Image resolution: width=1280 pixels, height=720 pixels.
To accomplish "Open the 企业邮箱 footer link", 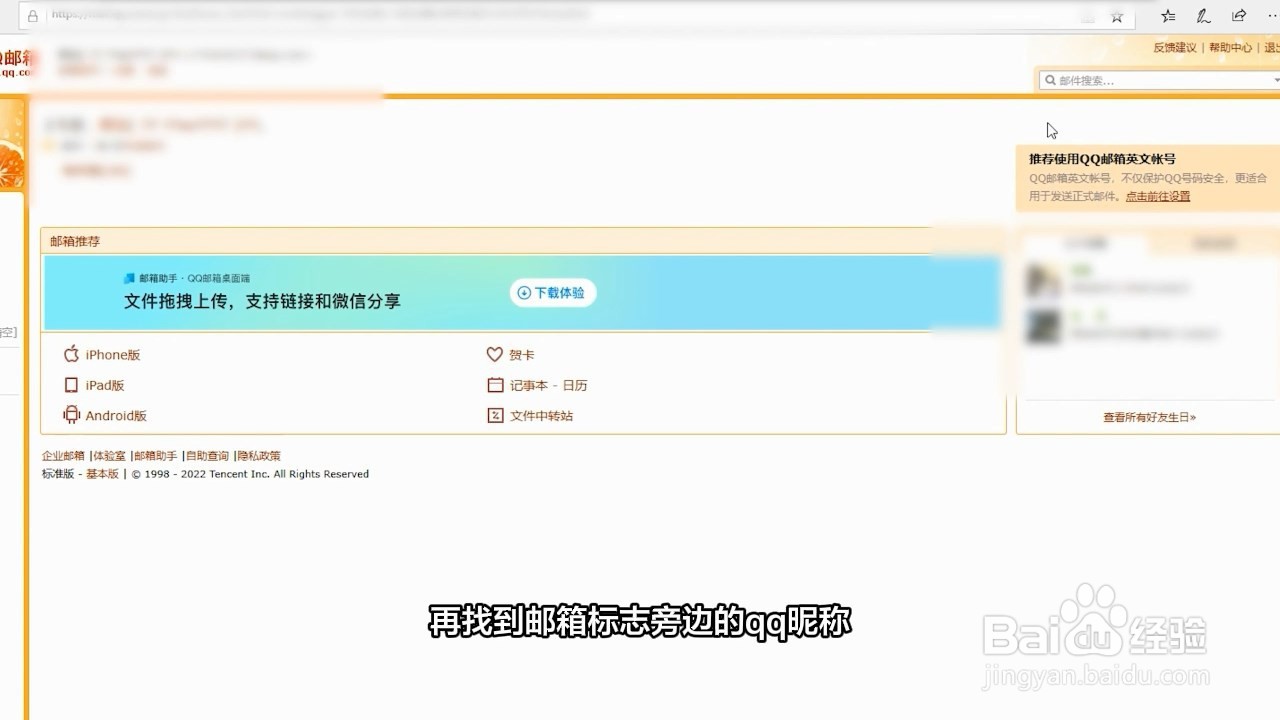I will 63,456.
